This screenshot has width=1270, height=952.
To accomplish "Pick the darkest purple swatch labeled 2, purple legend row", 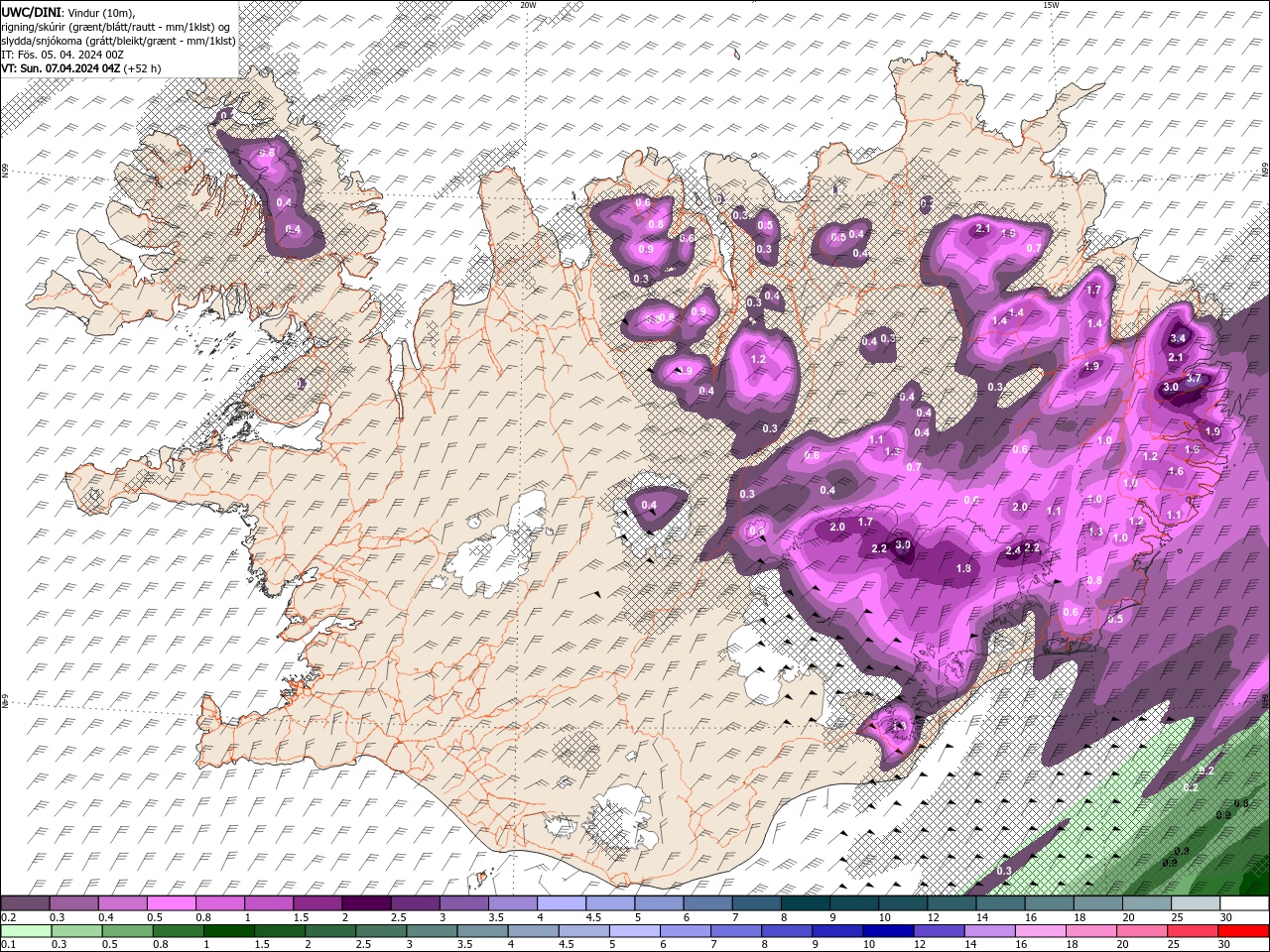I will pos(367,903).
